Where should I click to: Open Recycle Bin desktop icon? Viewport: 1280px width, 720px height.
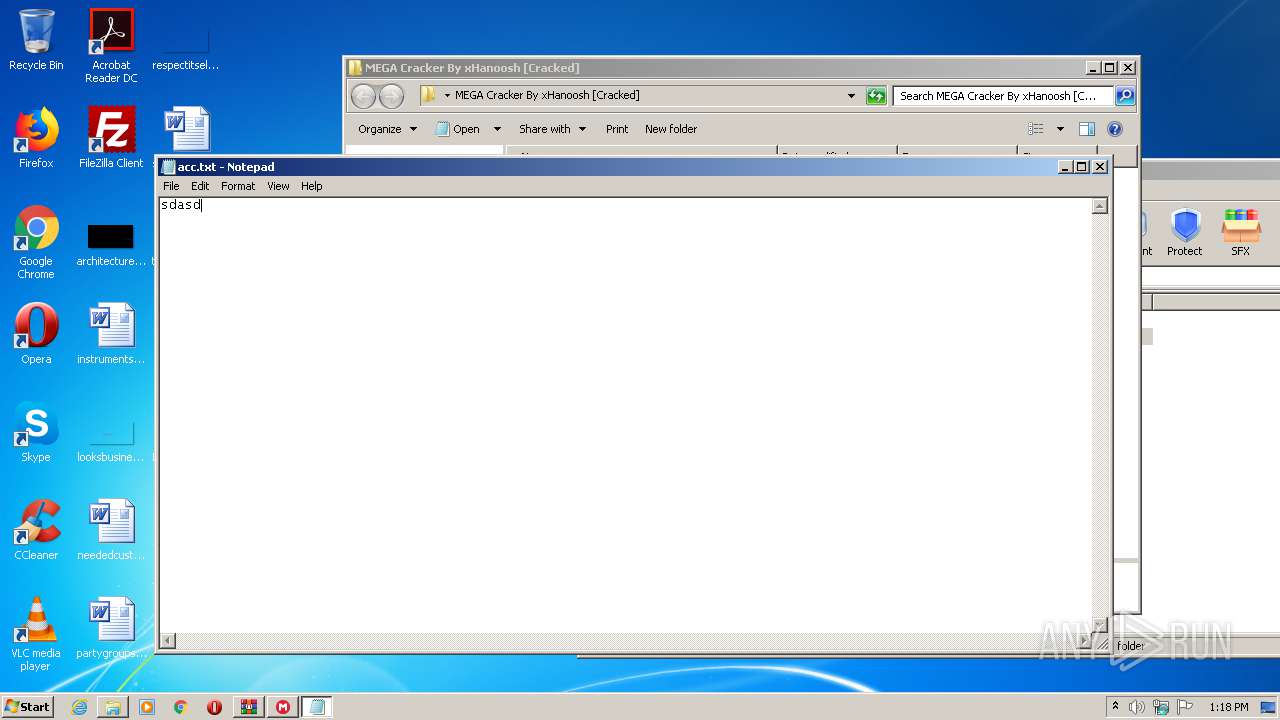(36, 40)
